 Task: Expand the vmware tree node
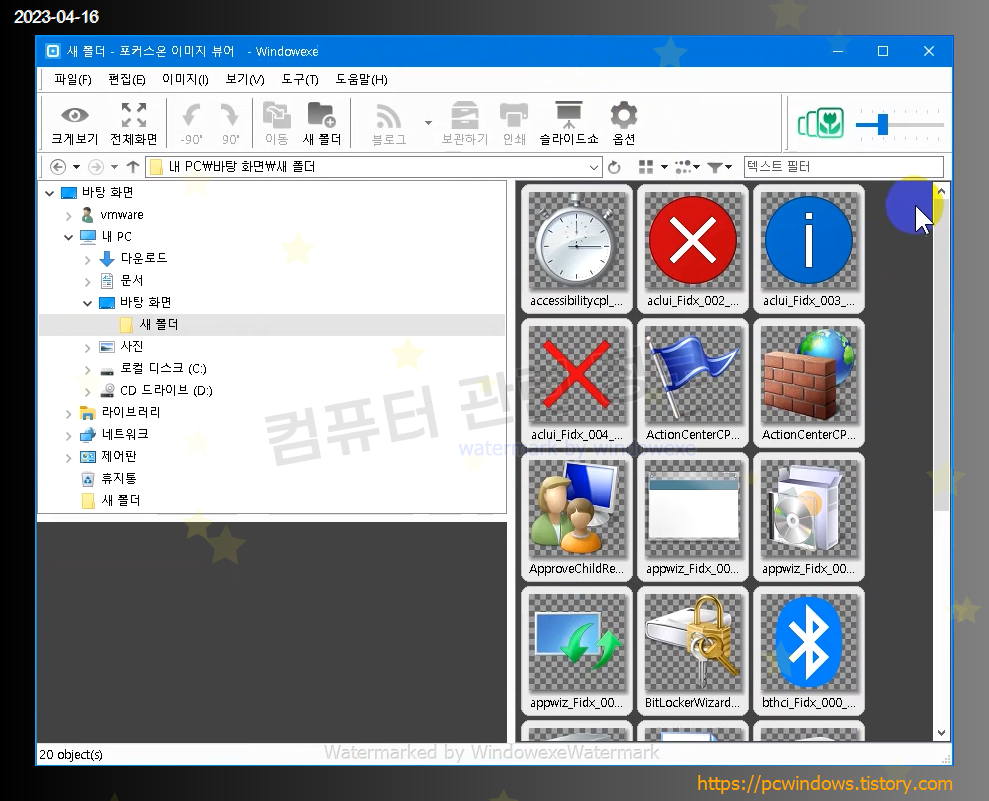[69, 216]
